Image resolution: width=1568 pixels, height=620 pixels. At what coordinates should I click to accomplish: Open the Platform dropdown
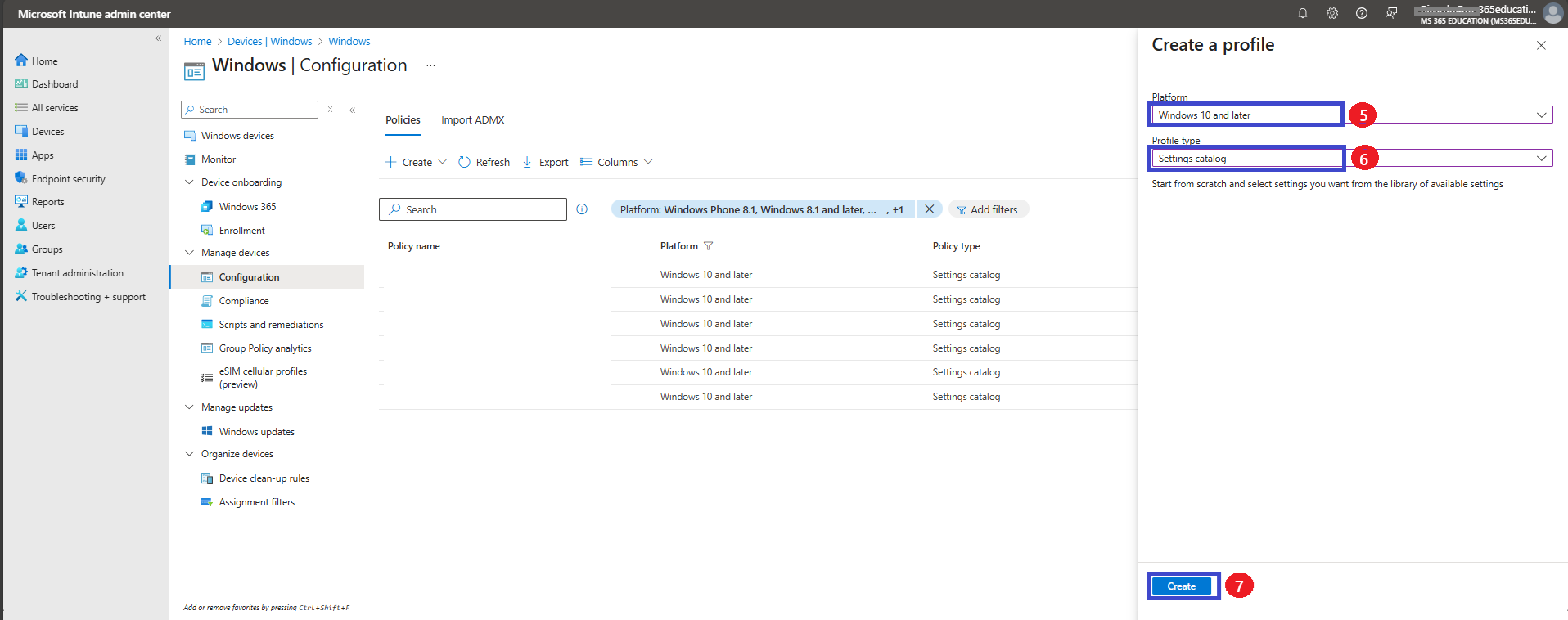(x=1352, y=115)
